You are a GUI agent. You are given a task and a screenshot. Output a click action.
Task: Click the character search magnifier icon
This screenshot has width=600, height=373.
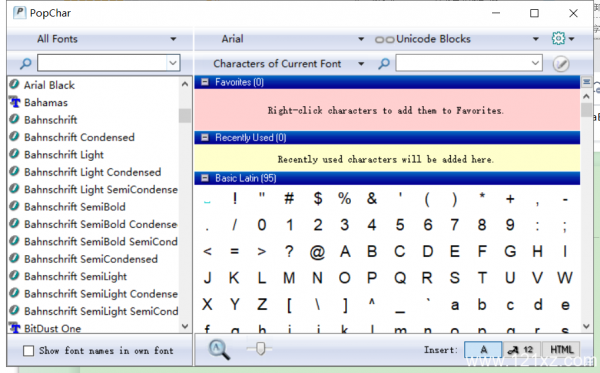384,64
